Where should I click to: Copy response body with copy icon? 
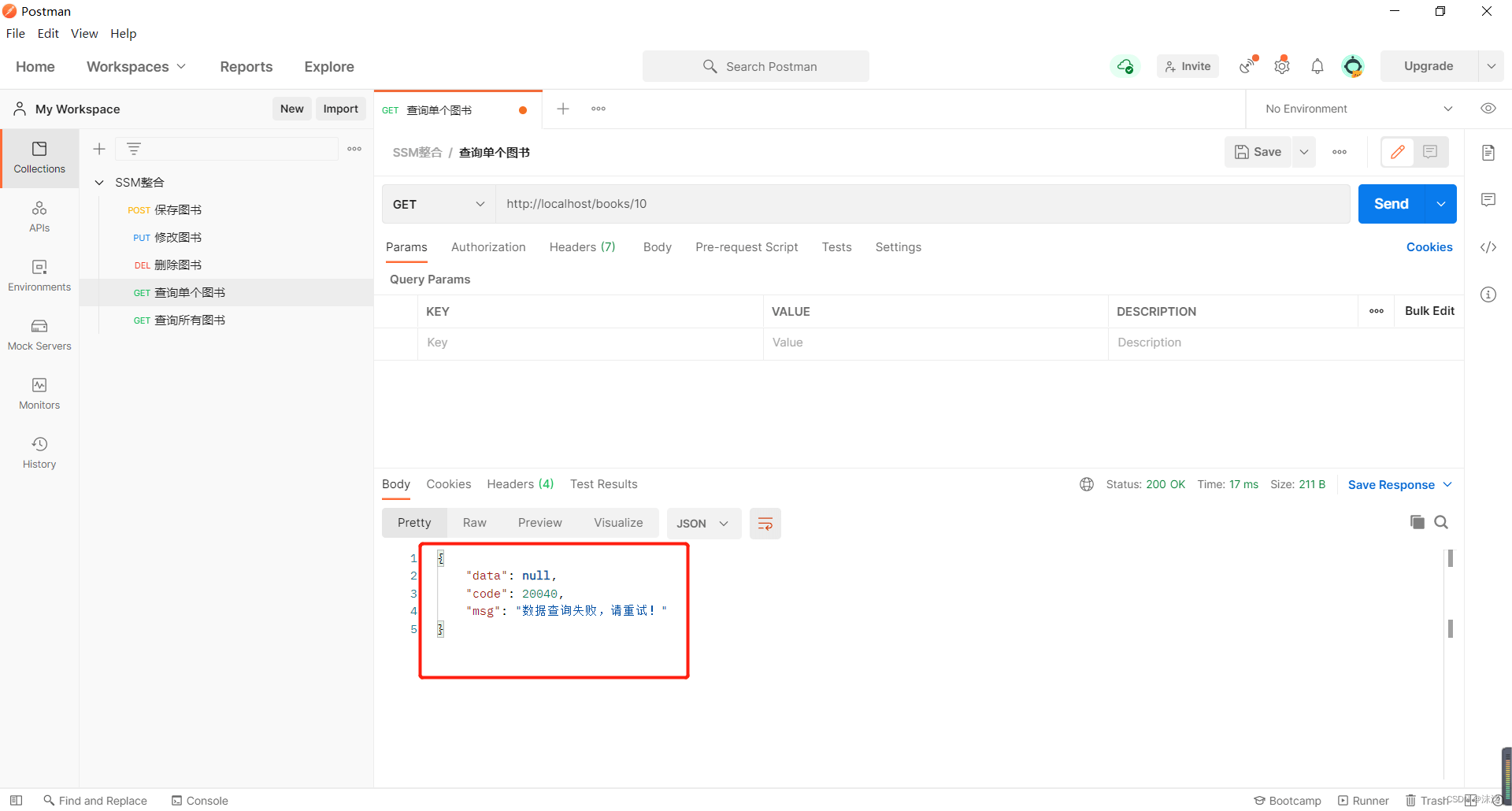click(x=1417, y=522)
